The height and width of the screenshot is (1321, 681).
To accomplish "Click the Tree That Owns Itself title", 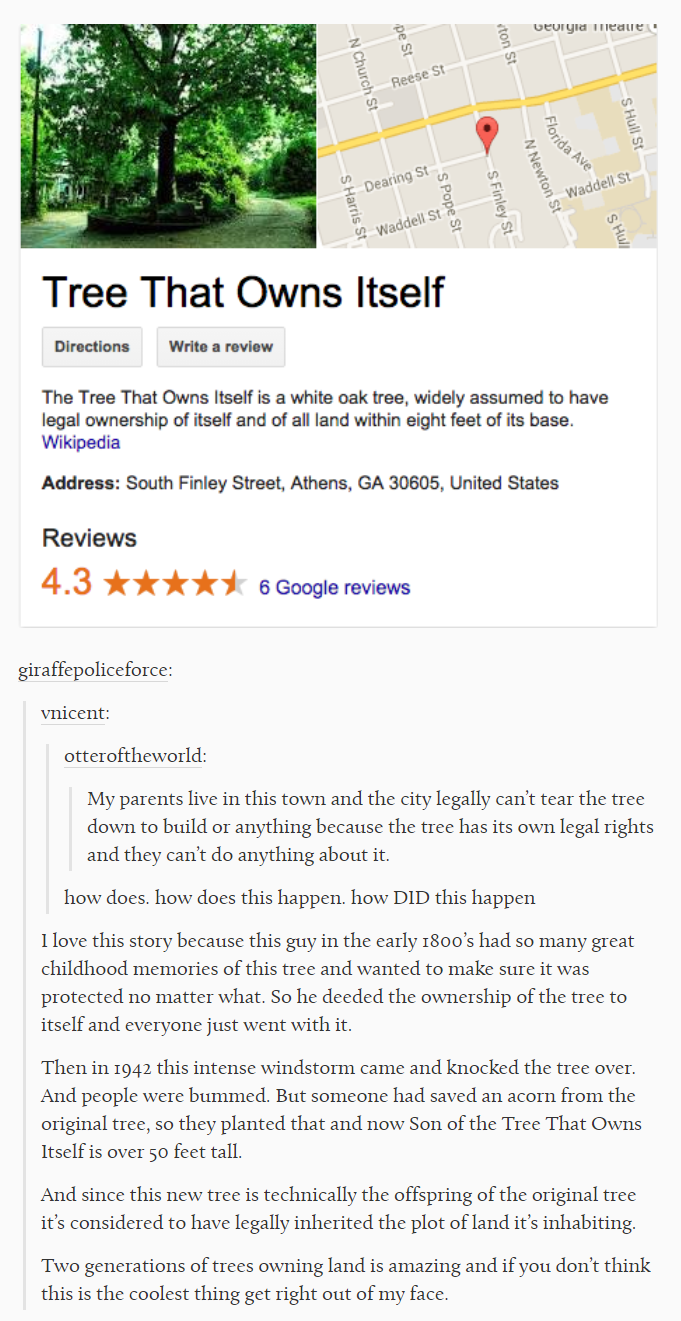I will pyautogui.click(x=243, y=292).
